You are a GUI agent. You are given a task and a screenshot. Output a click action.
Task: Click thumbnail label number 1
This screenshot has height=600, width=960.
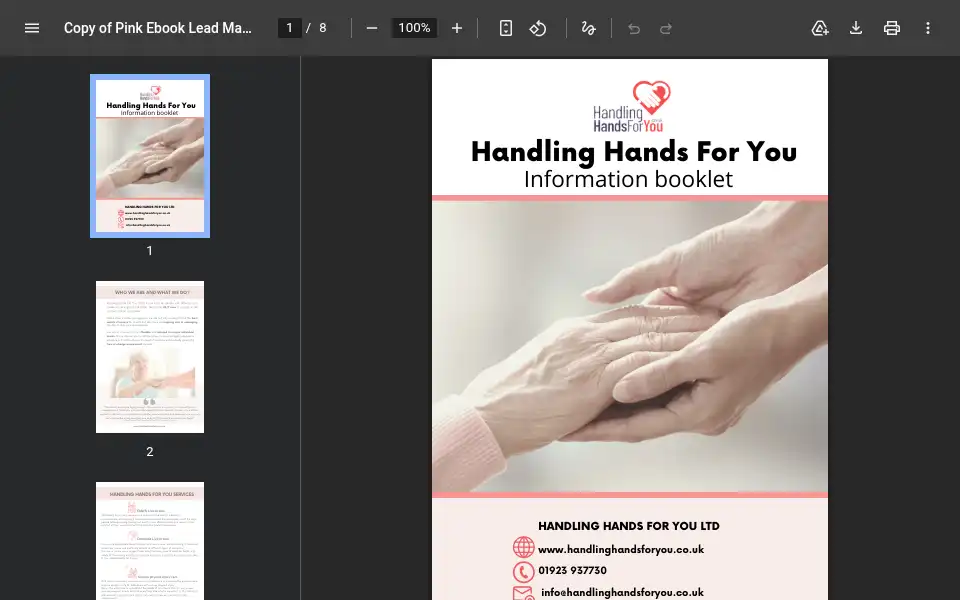pos(149,250)
